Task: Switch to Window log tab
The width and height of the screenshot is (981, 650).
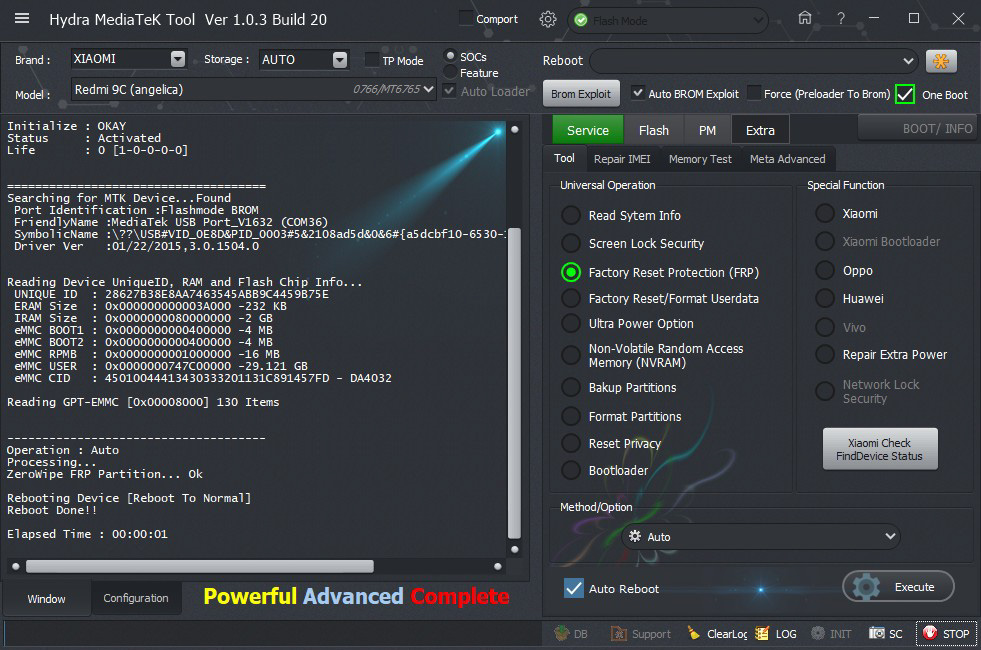Action: point(46,599)
